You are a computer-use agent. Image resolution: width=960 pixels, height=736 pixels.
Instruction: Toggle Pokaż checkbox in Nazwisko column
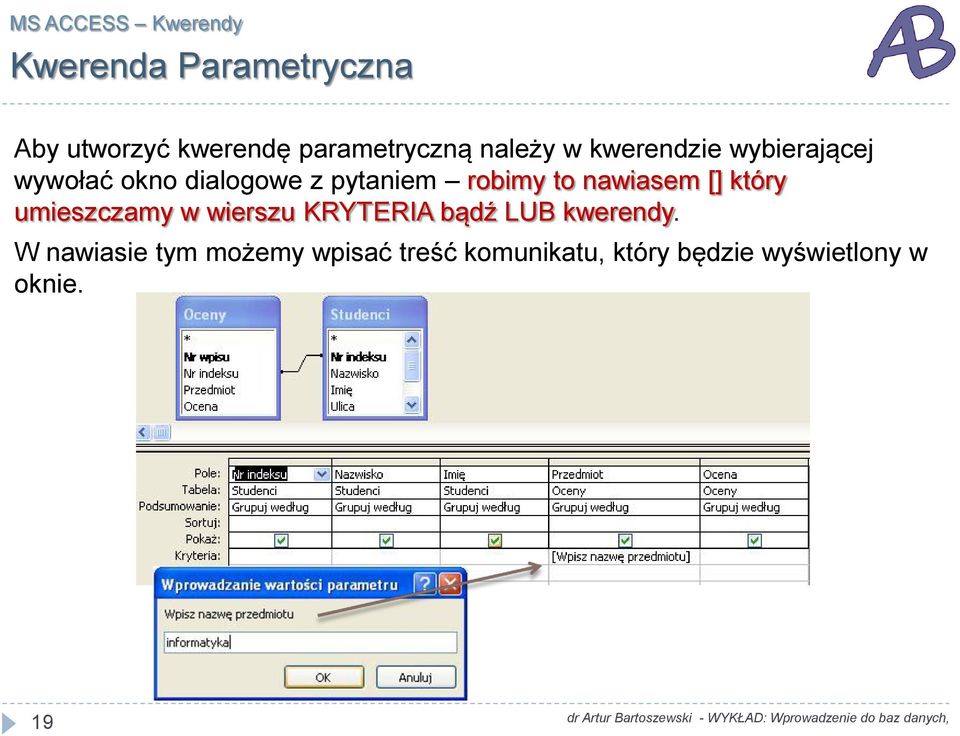pos(386,540)
